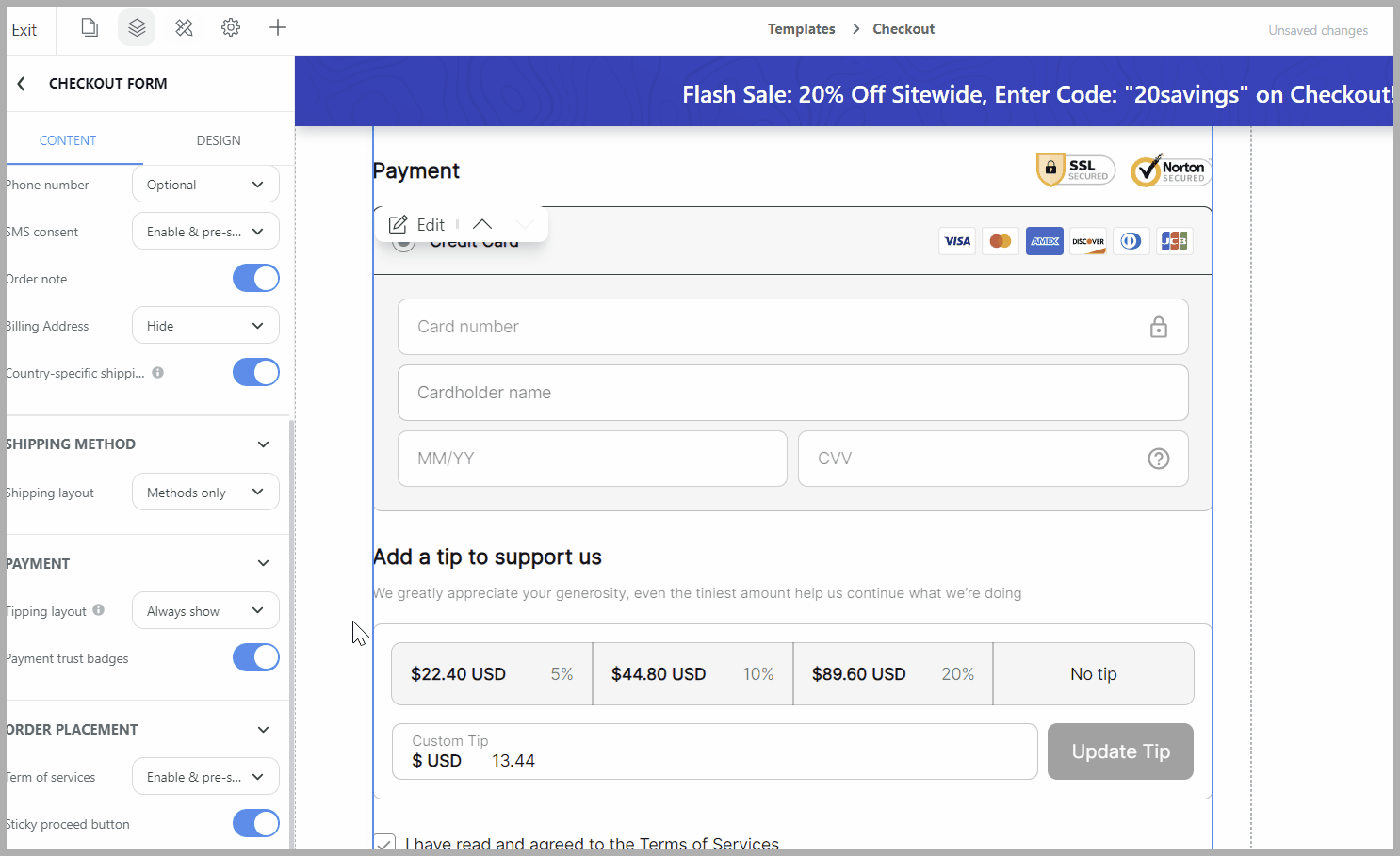Disable Payment trust badges toggle
Viewport: 1400px width, 856px height.
255,657
